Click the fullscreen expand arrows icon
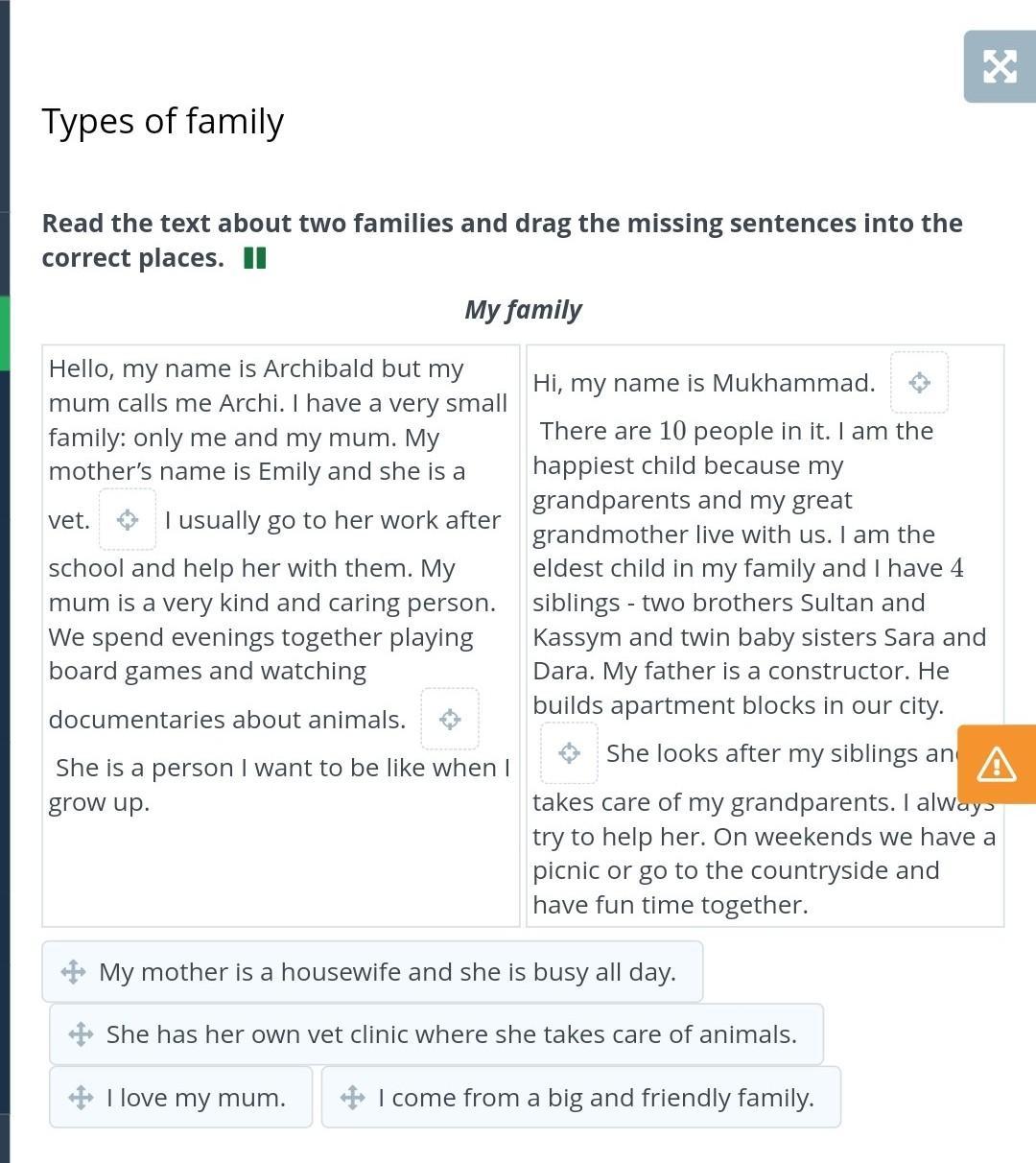This screenshot has width=1036, height=1163. 1000,66
